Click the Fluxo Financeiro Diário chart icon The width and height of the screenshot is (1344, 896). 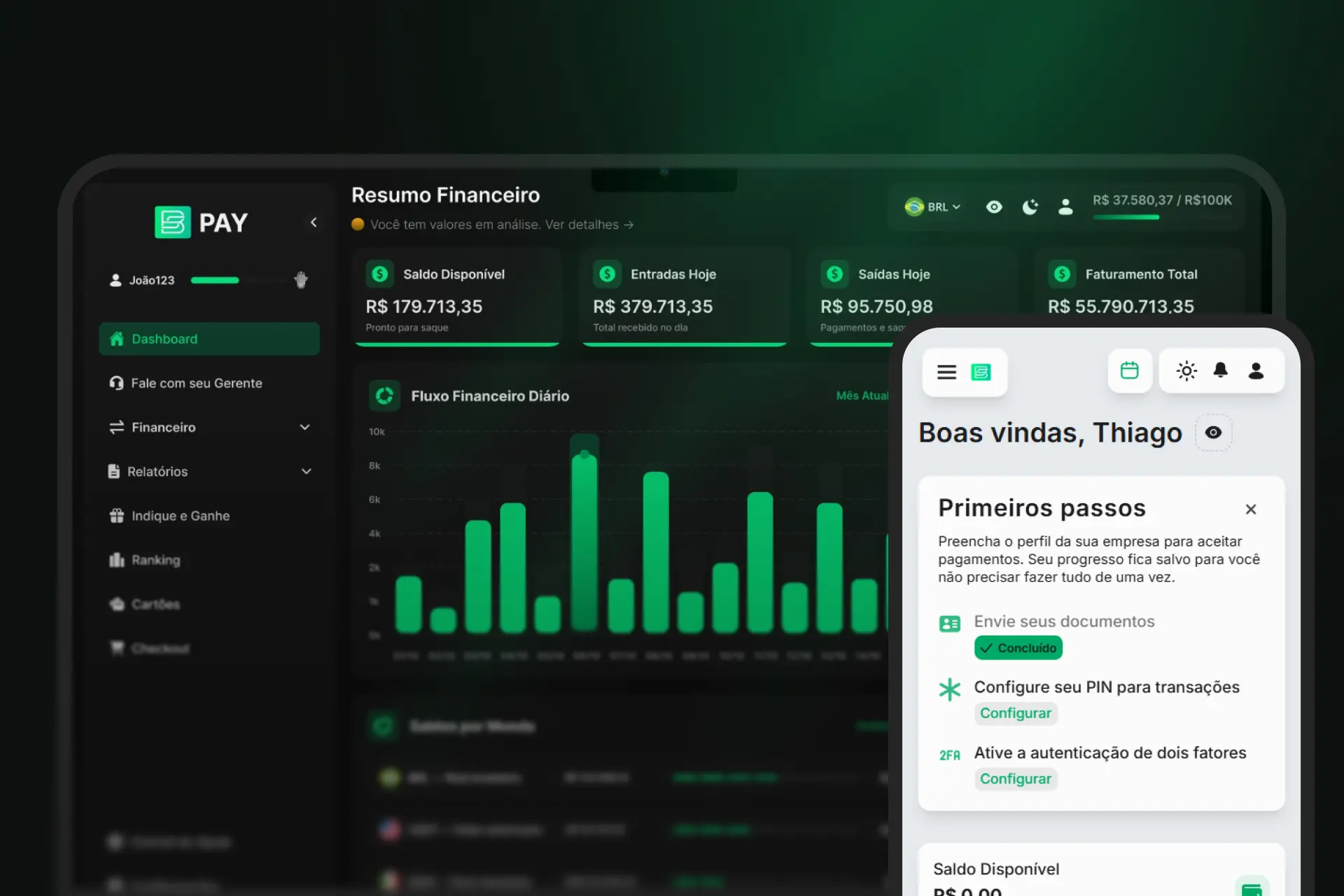(x=384, y=395)
